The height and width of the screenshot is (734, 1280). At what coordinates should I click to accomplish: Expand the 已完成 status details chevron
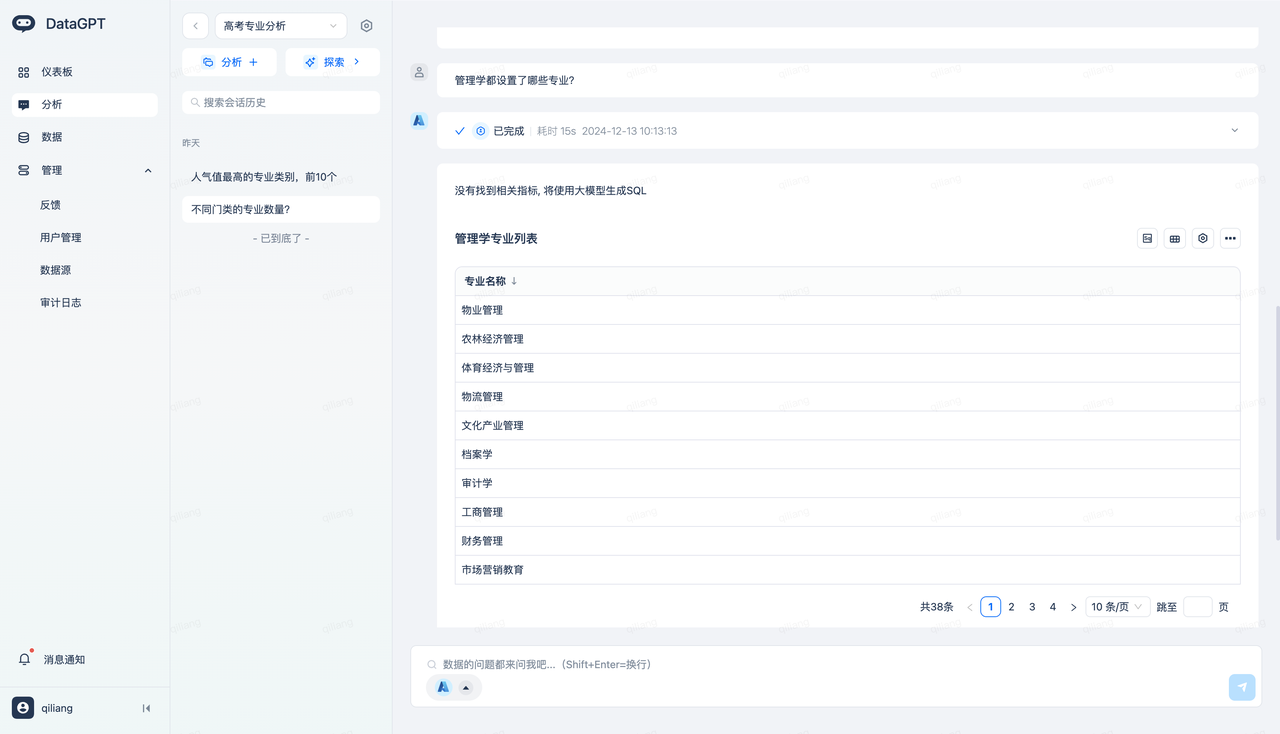pyautogui.click(x=1234, y=131)
